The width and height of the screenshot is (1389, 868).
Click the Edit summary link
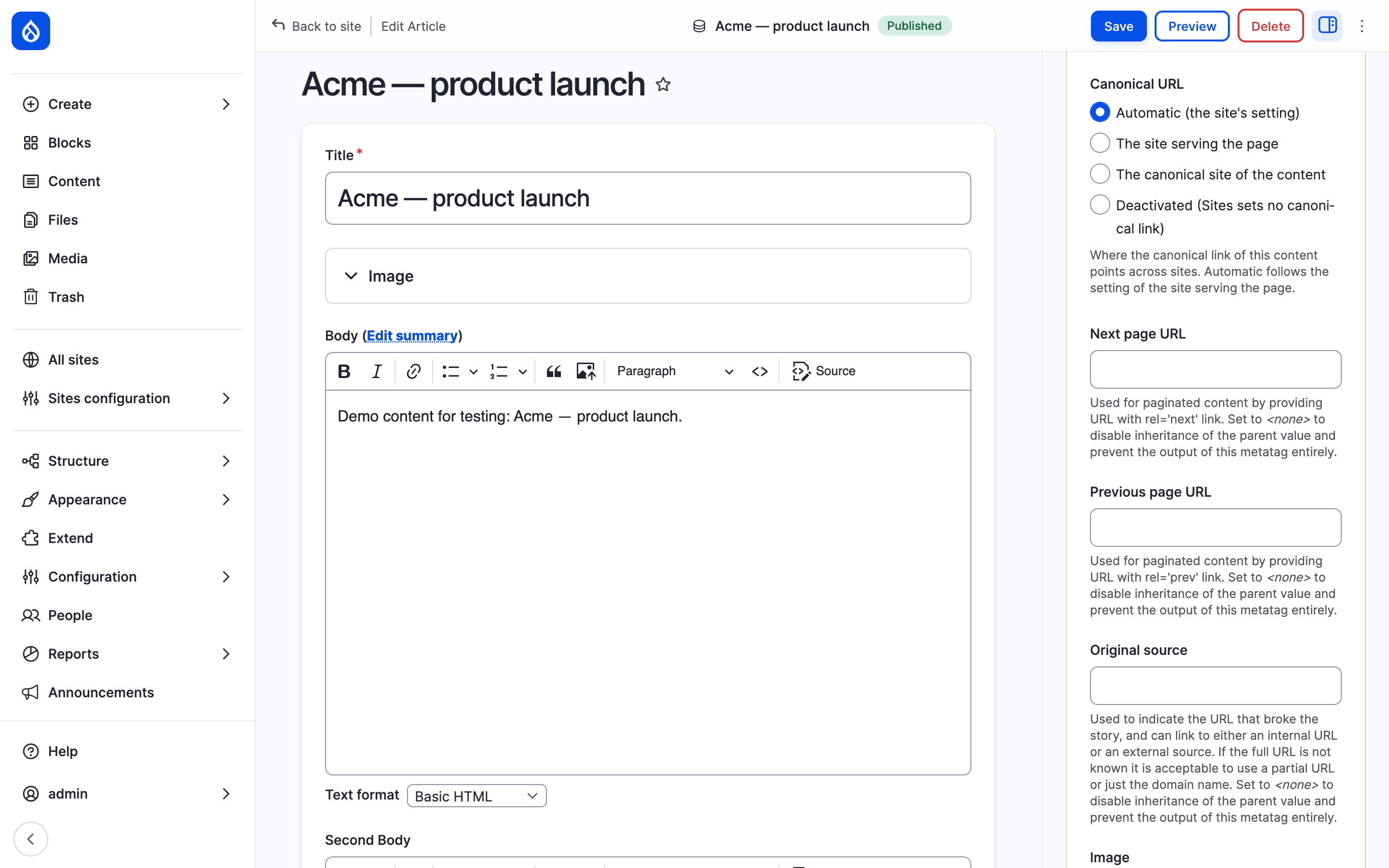[x=412, y=335]
